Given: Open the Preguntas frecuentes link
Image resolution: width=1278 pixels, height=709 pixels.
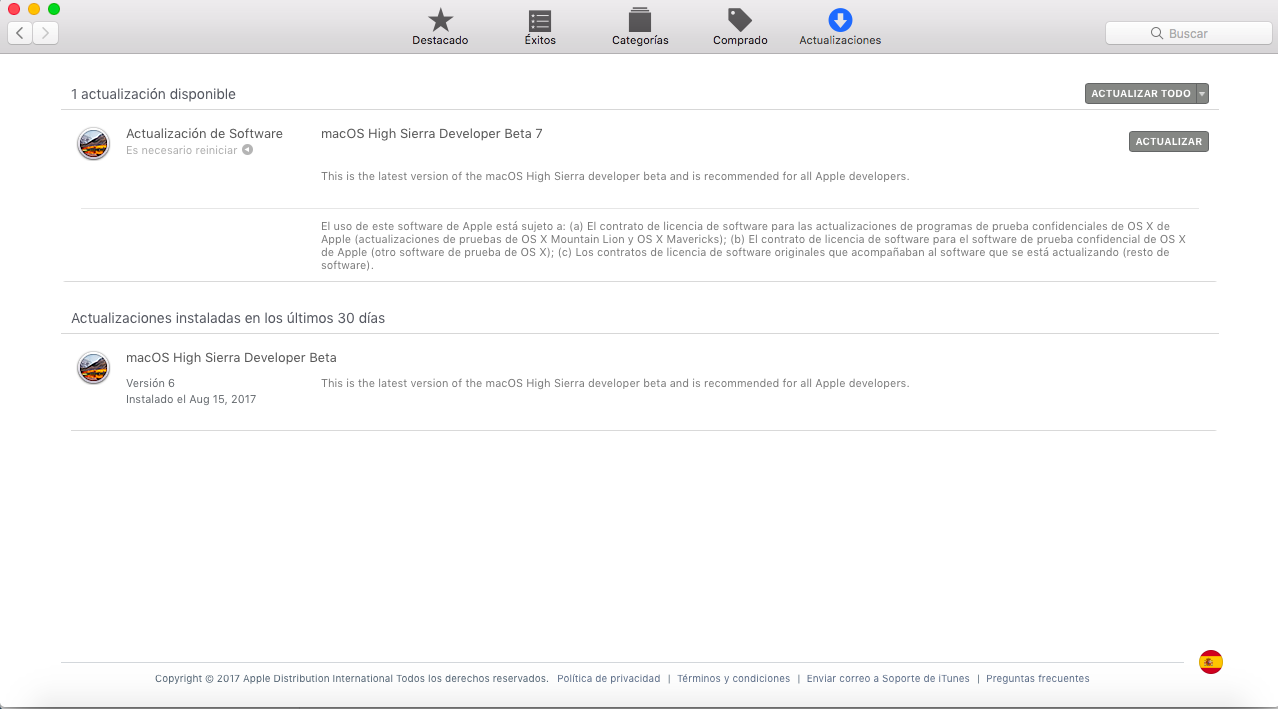Looking at the screenshot, I should tap(1038, 678).
